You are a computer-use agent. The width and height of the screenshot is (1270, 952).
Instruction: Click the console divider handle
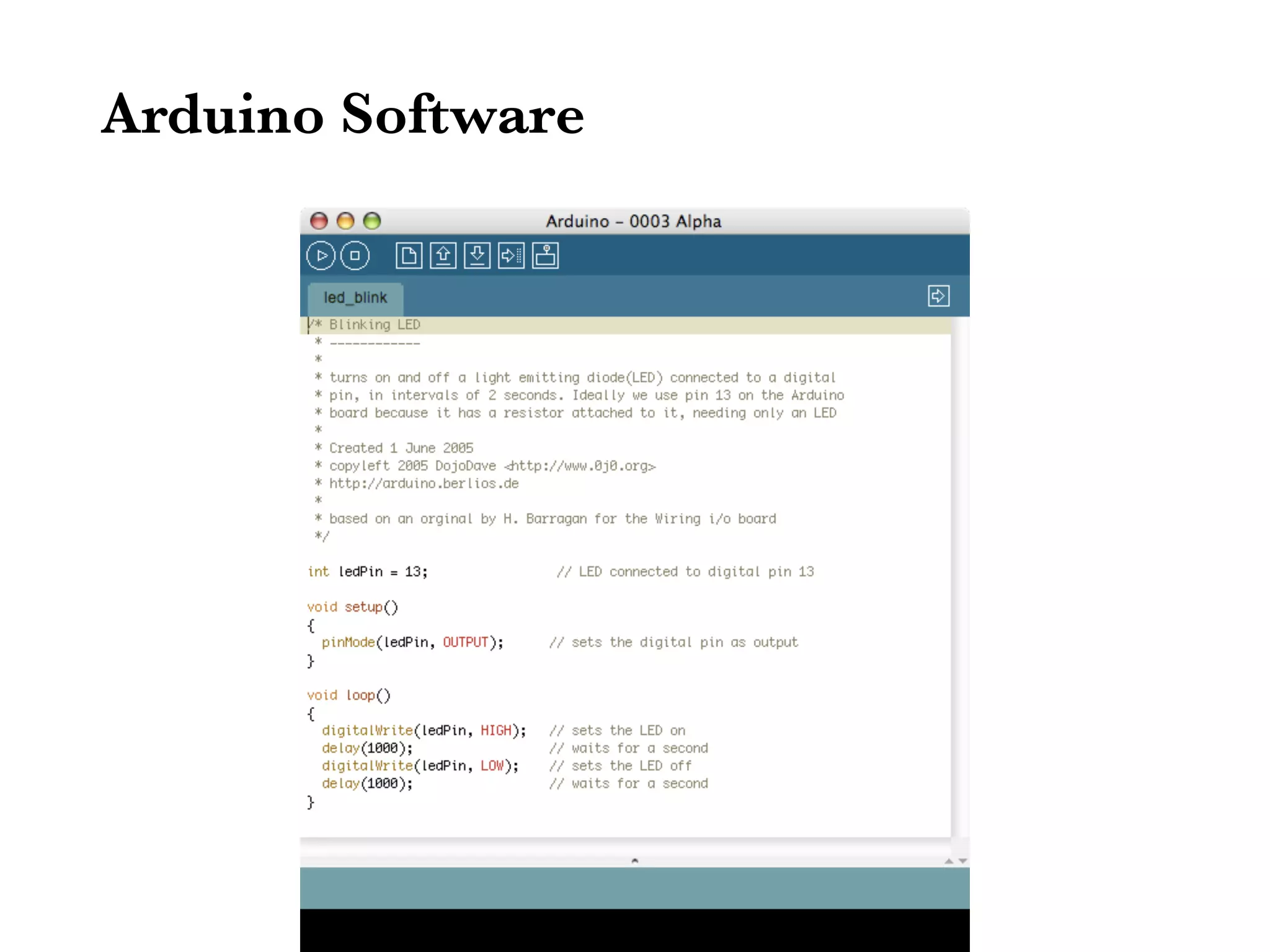pos(634,860)
